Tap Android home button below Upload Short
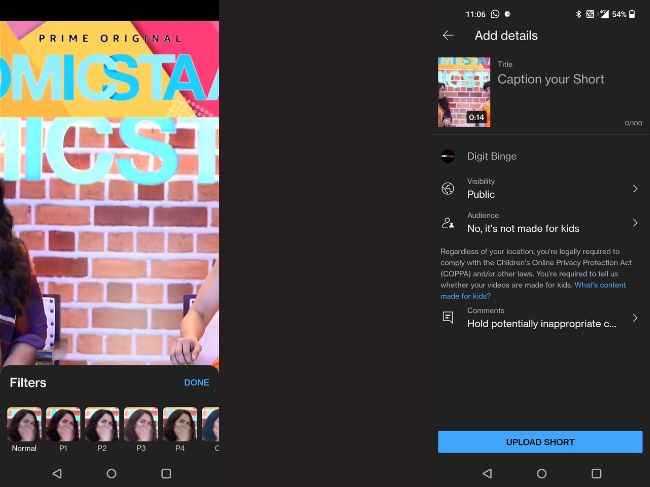650x487 pixels. pos(541,473)
